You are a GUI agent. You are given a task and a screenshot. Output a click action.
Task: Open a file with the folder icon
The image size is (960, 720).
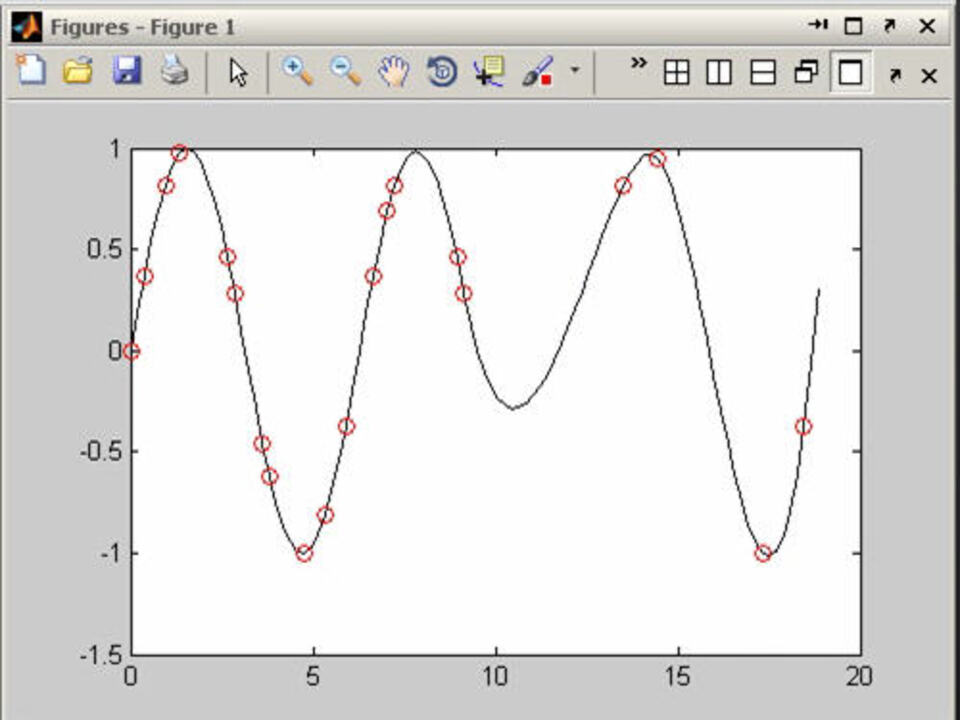tap(78, 71)
